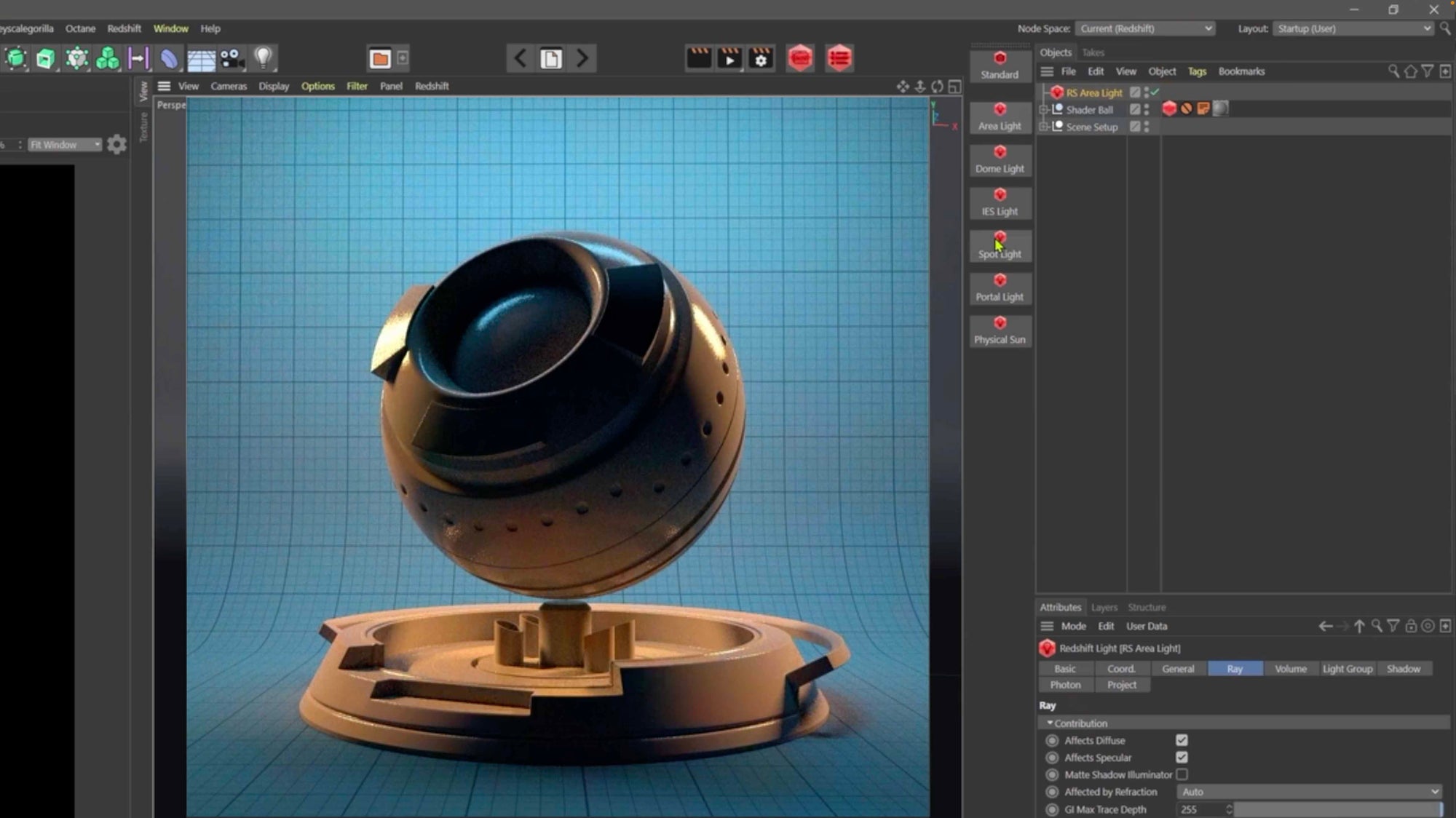Image resolution: width=1456 pixels, height=818 pixels.
Task: Open the Redshift menu in the menu bar
Action: point(124,28)
